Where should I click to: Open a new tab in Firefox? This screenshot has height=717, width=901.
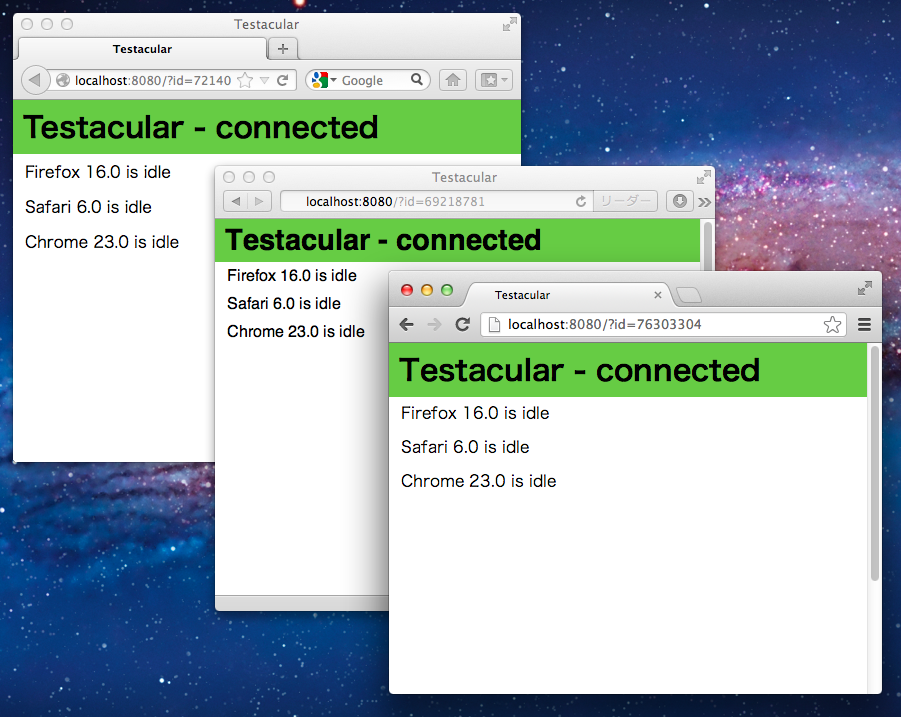(283, 49)
